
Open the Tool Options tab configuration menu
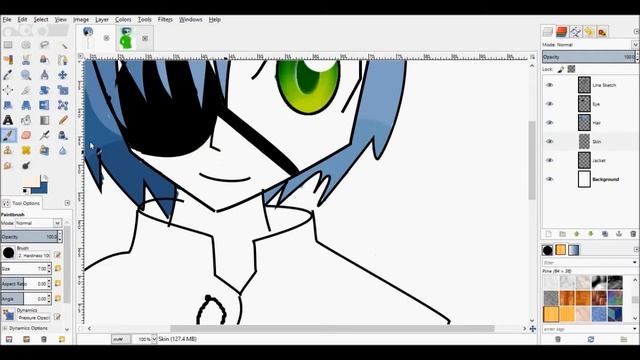click(67, 203)
